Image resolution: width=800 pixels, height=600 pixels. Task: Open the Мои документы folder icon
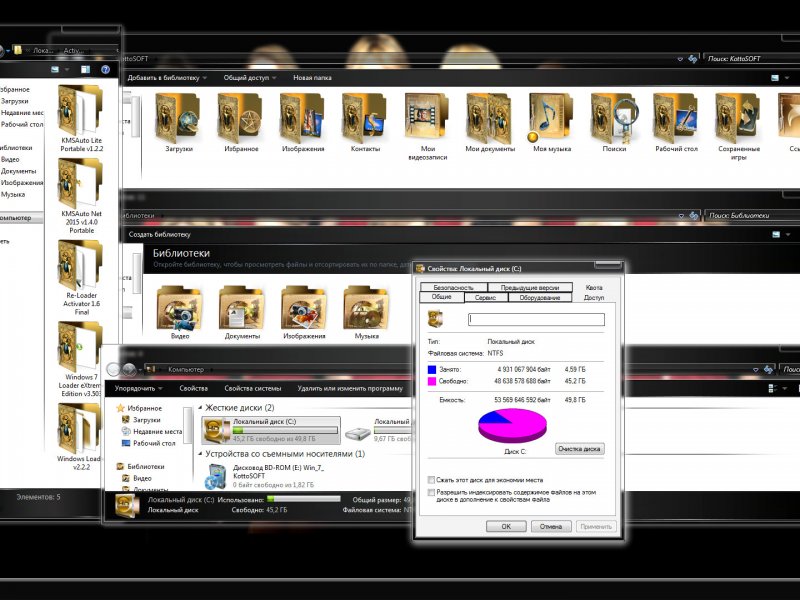click(x=489, y=118)
